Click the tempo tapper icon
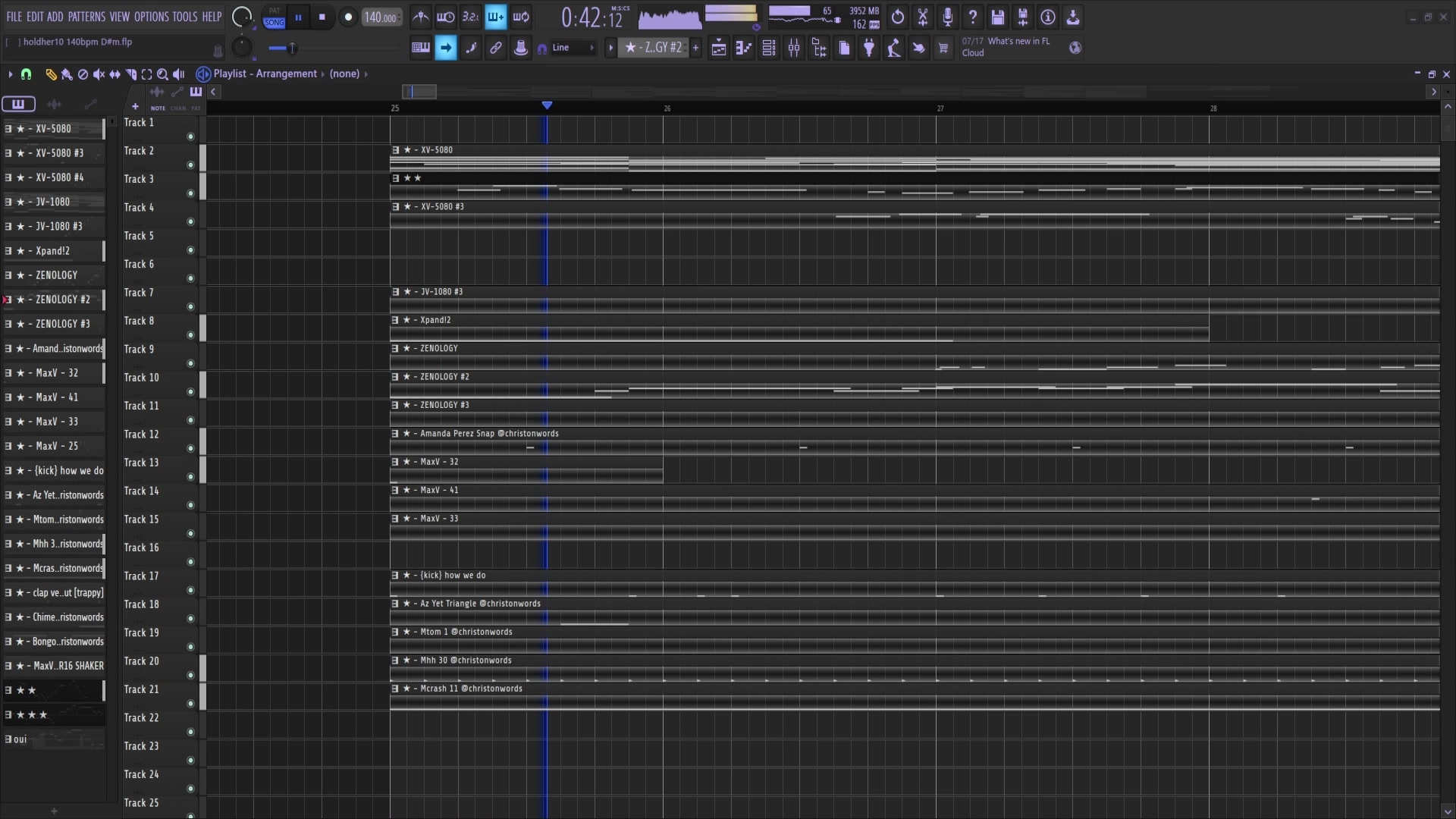Viewport: 1456px width, 819px height. (894, 49)
